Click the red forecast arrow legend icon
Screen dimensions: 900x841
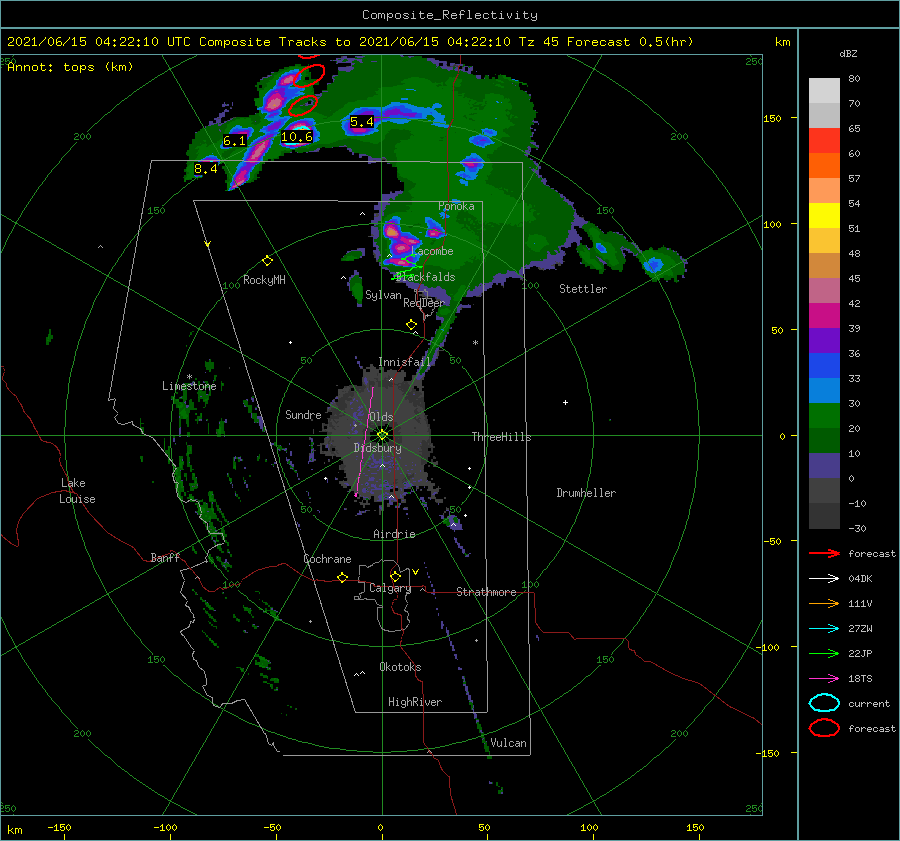coord(824,553)
